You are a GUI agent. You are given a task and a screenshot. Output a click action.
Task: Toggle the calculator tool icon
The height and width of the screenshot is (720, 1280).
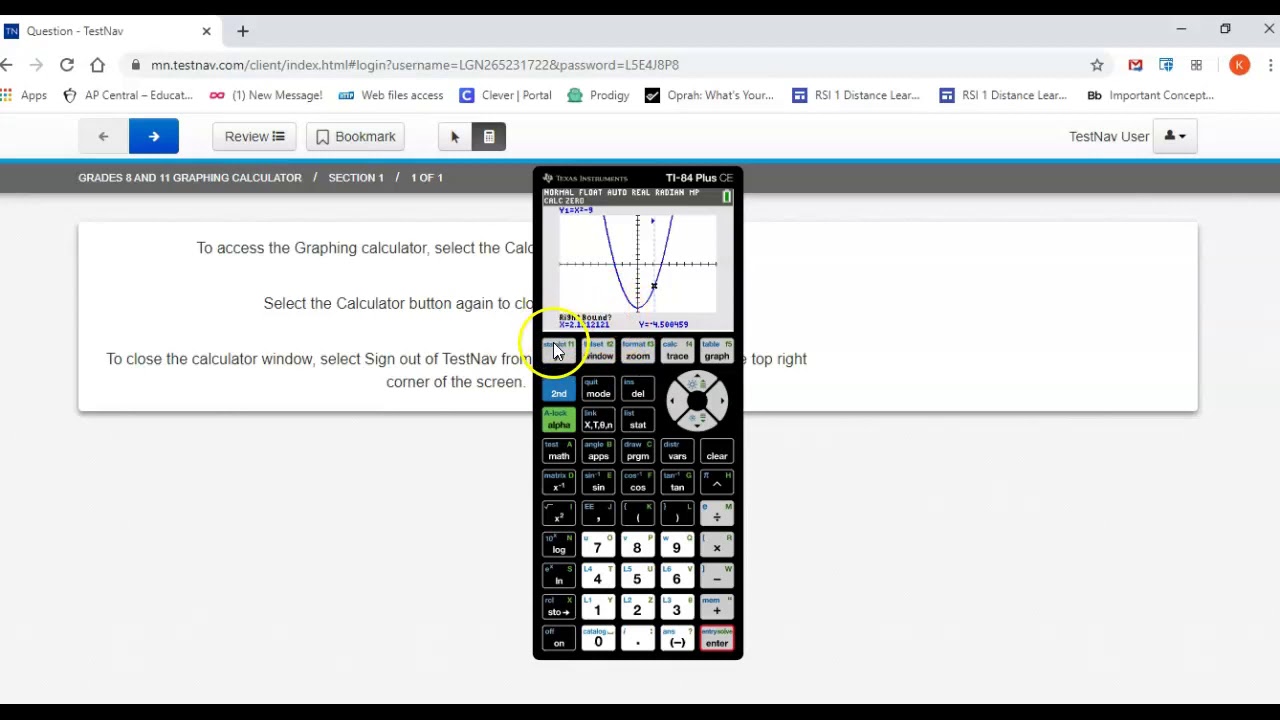(x=489, y=136)
